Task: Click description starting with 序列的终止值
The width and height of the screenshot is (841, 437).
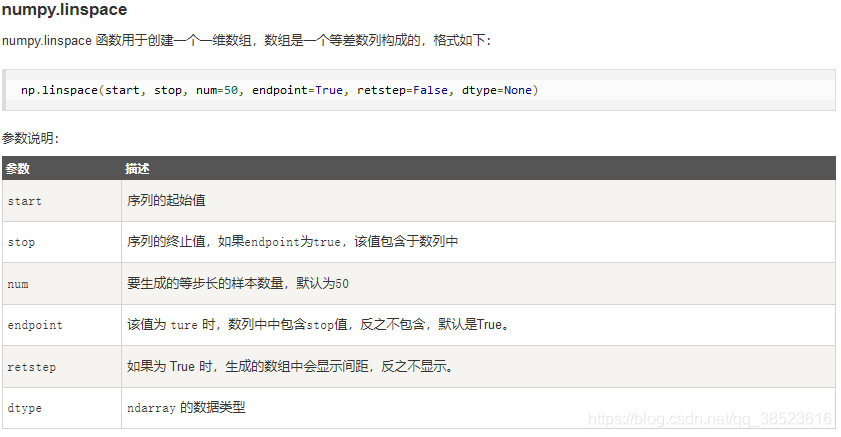Action: click(292, 242)
